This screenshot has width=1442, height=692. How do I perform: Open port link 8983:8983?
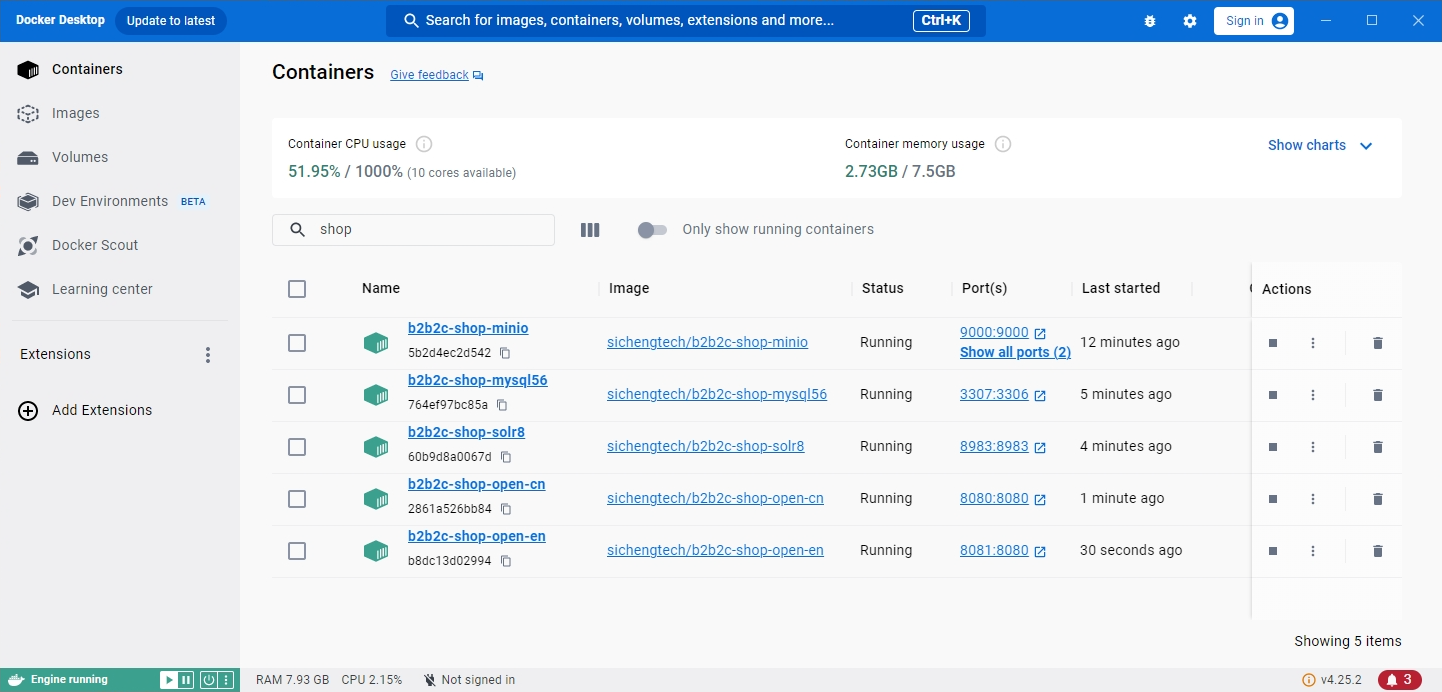pyautogui.click(x=994, y=446)
